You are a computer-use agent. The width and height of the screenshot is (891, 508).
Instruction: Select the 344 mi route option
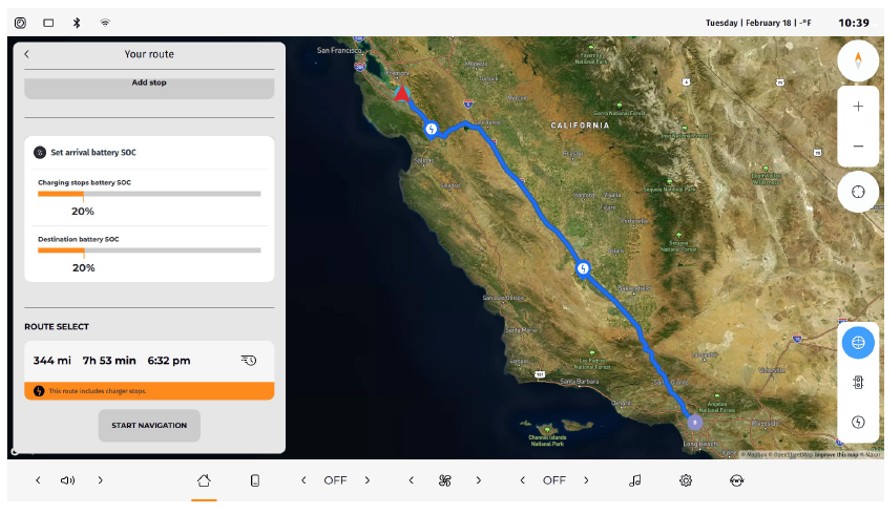pos(149,361)
